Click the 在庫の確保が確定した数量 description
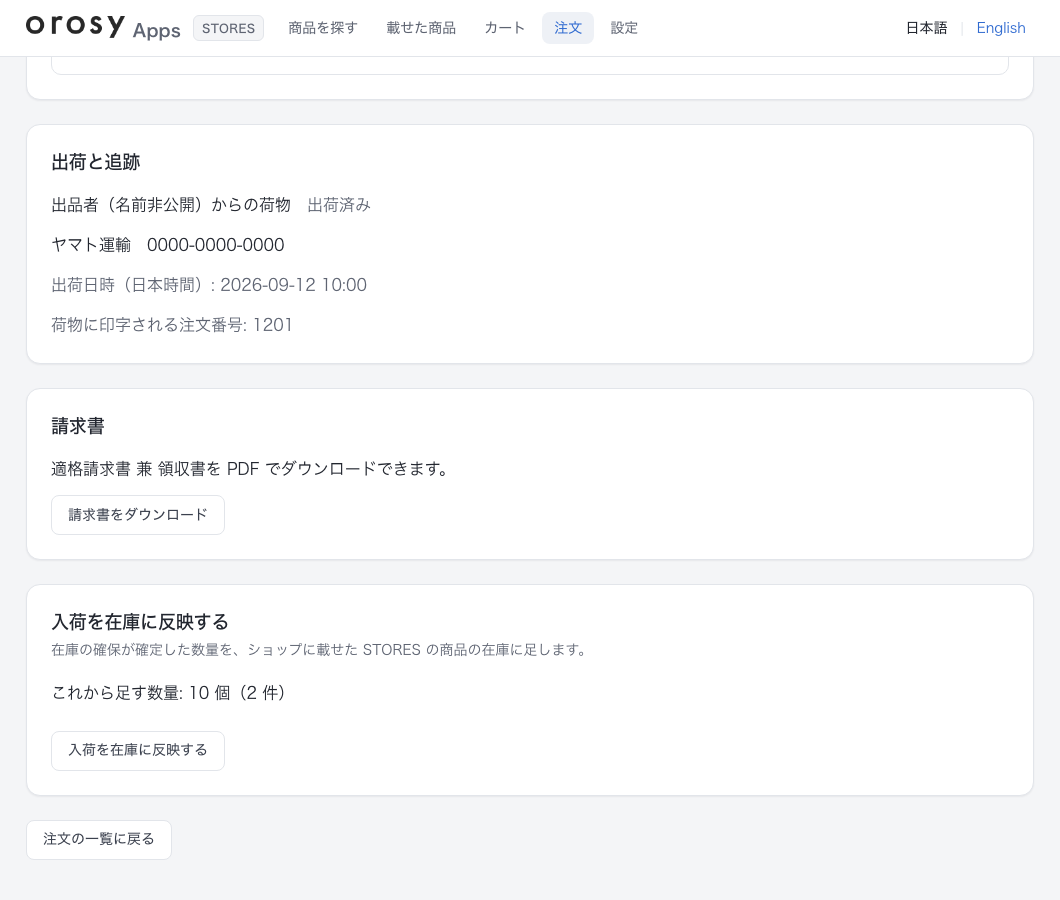Image resolution: width=1060 pixels, height=900 pixels. tap(320, 650)
